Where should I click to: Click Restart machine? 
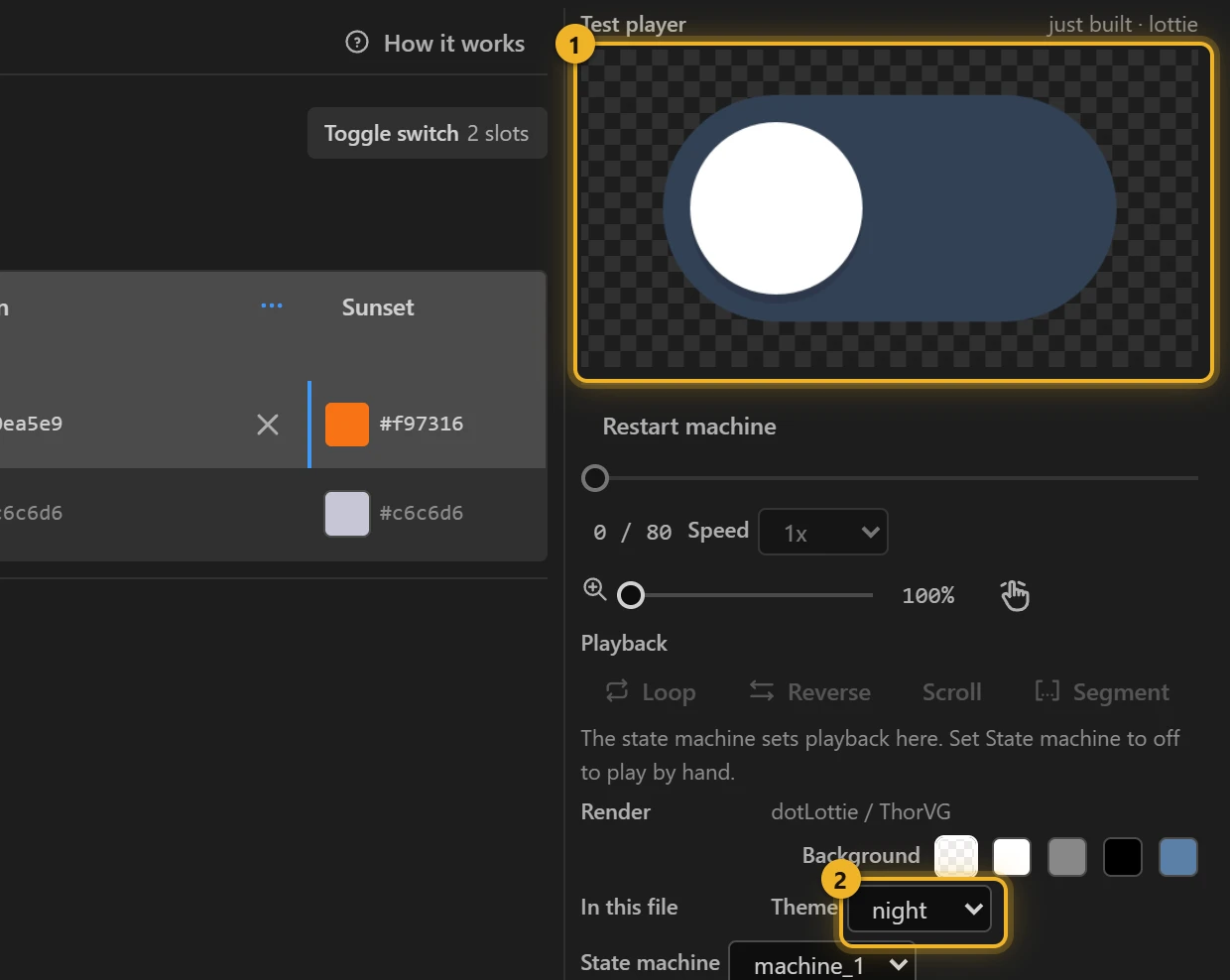coord(689,427)
